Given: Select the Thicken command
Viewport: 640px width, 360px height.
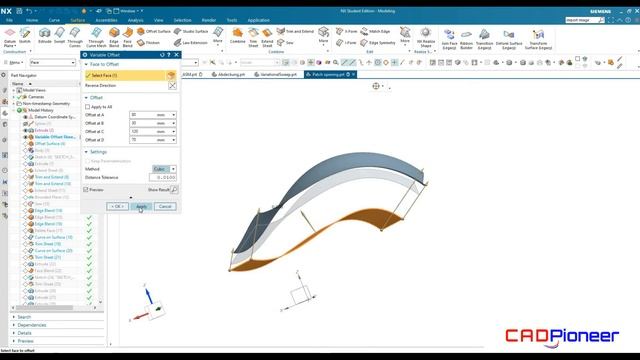Looking at the screenshot, I should [149, 42].
